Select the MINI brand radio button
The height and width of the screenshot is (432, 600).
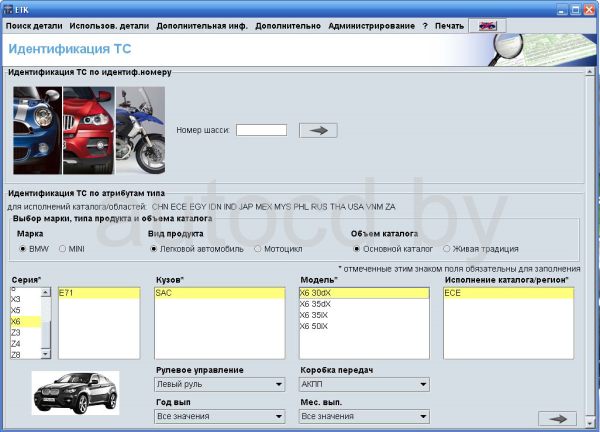62,249
